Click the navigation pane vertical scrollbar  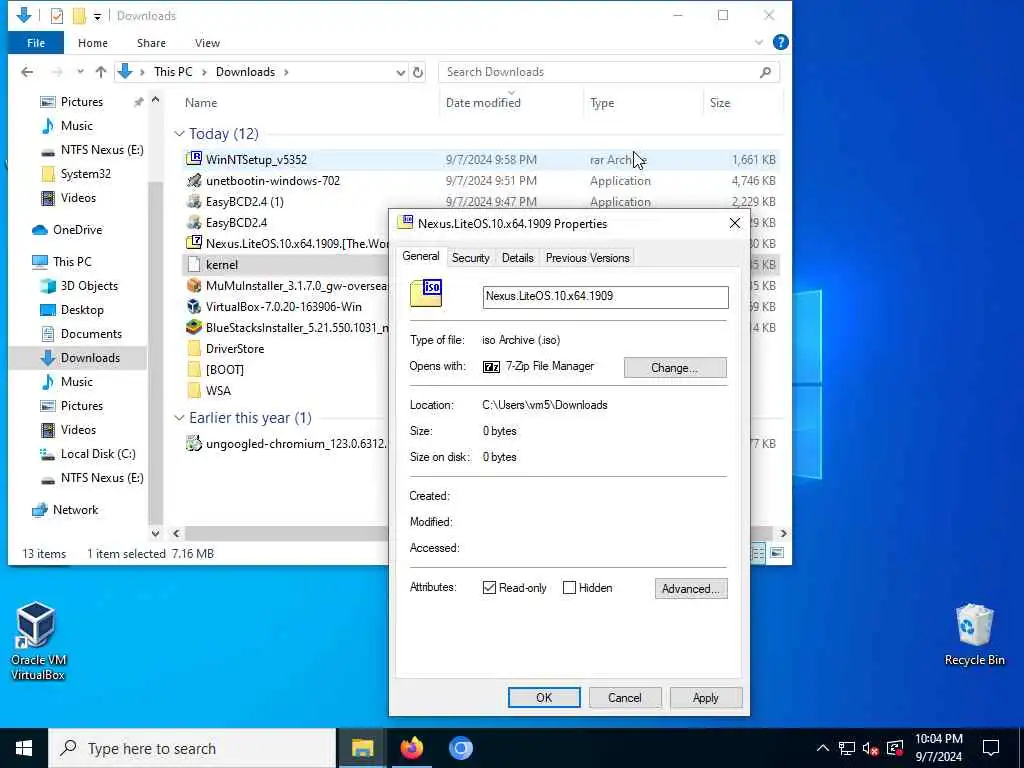click(155, 353)
